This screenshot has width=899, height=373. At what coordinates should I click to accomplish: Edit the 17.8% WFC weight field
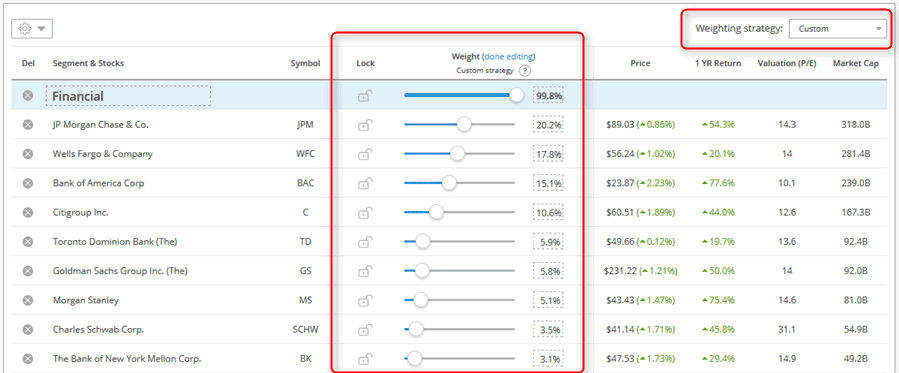click(548, 154)
